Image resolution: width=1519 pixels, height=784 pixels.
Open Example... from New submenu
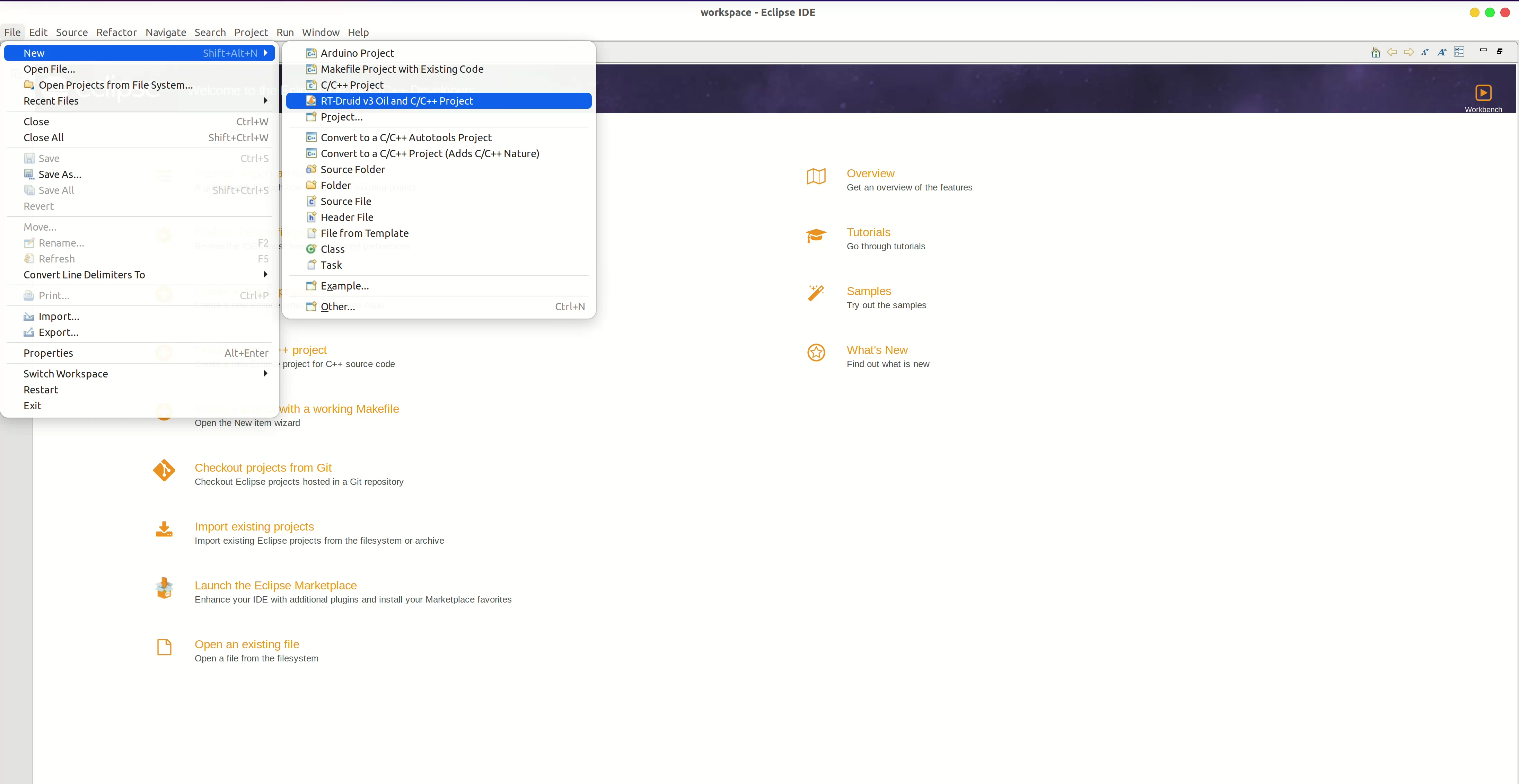[439, 286]
